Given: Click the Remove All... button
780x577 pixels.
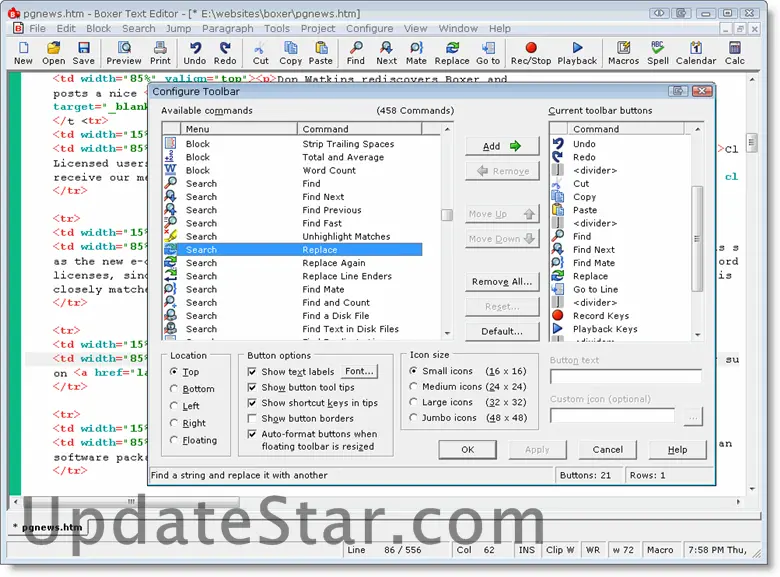Looking at the screenshot, I should pyautogui.click(x=502, y=282).
